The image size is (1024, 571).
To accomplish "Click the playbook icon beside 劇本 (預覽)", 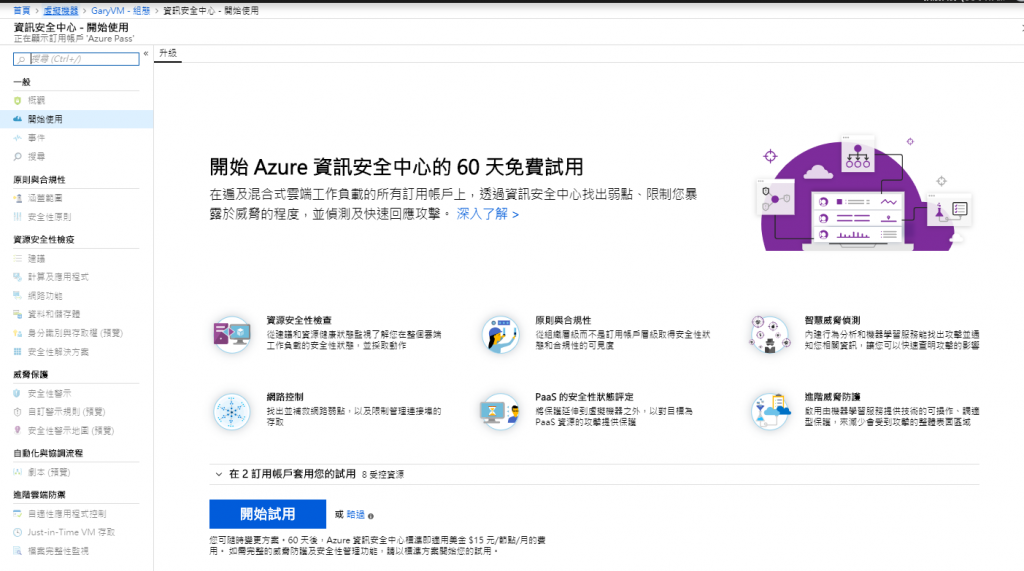I will click(x=18, y=472).
